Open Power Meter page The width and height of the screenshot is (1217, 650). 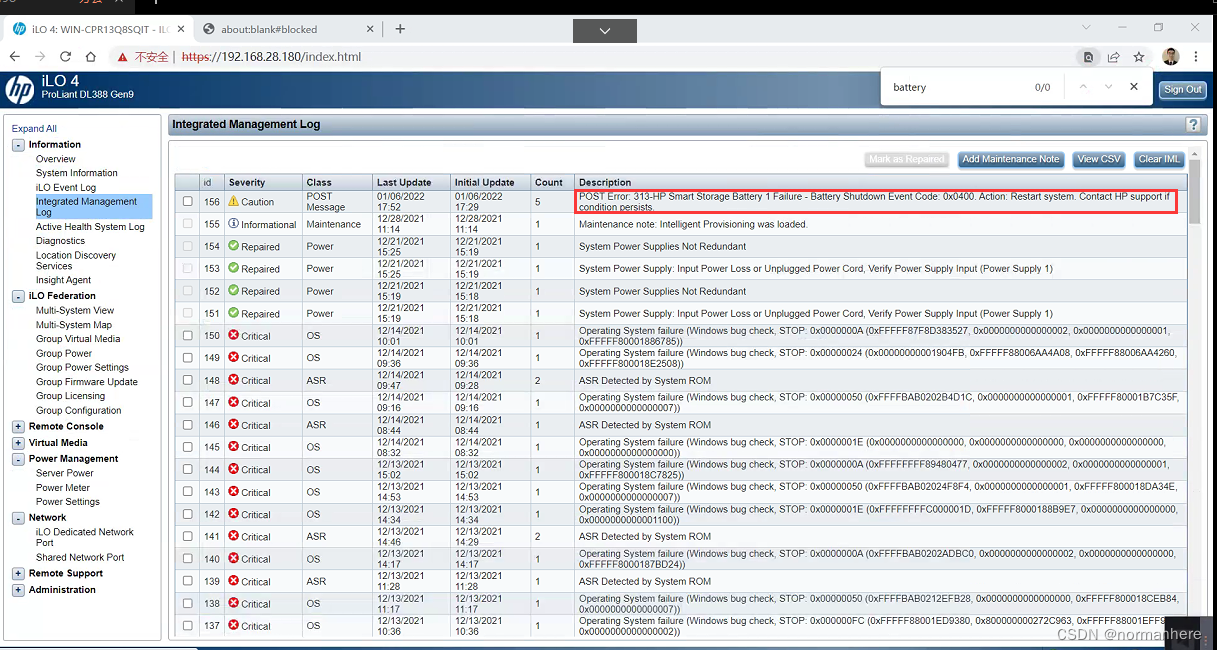(x=63, y=488)
